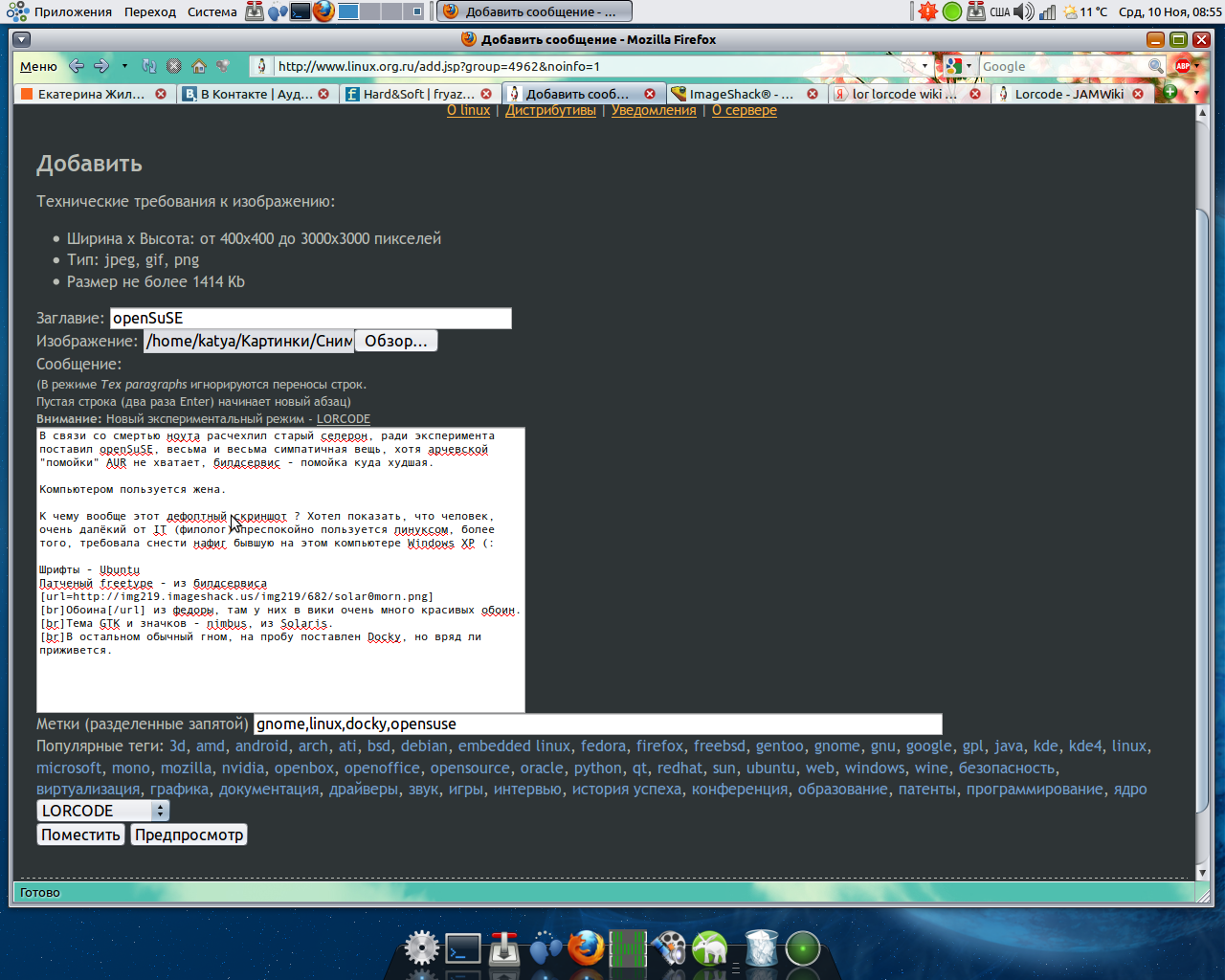This screenshot has width=1225, height=980.
Task: Click the tags field with gnome,linux,docky,opensuse
Action: pos(598,724)
